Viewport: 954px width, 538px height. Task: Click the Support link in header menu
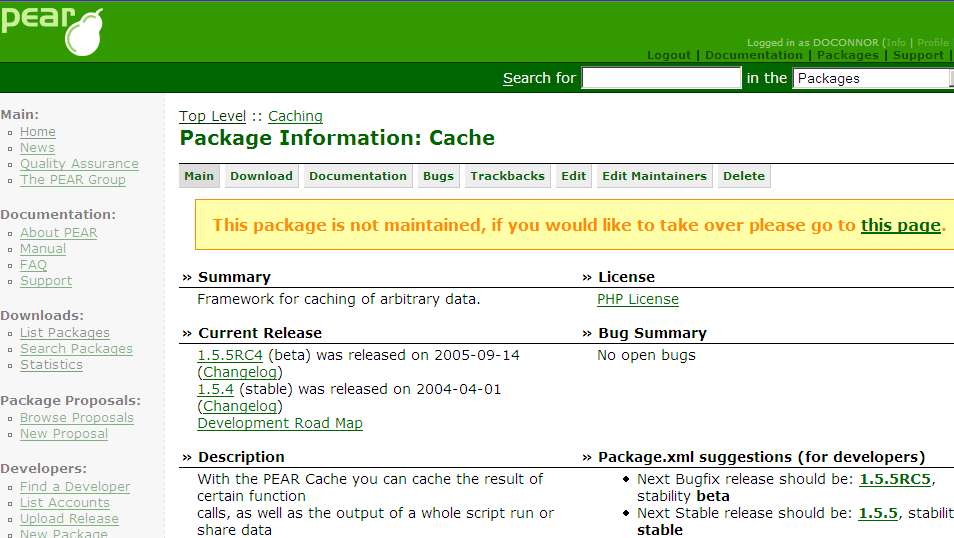coord(918,55)
